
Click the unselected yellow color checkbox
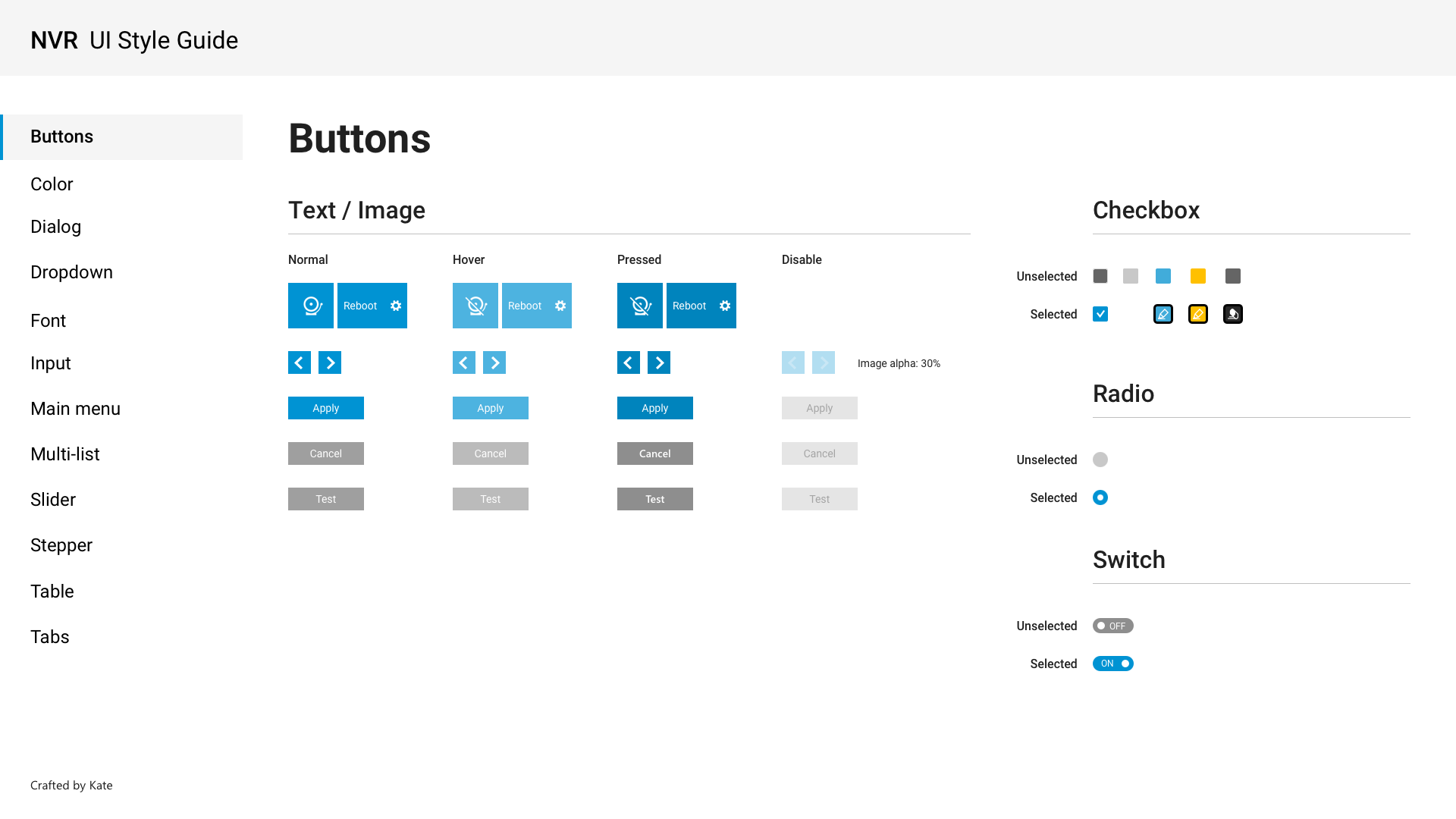pyautogui.click(x=1198, y=276)
